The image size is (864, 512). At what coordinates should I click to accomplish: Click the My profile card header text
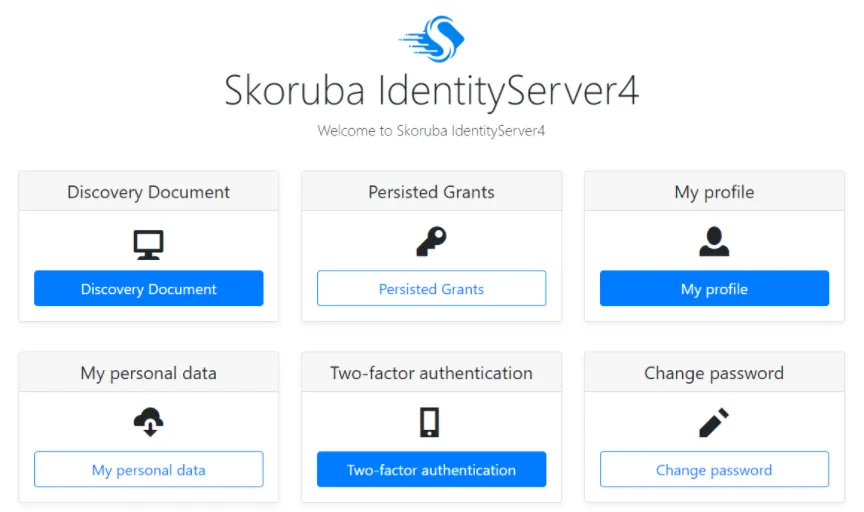tap(714, 192)
